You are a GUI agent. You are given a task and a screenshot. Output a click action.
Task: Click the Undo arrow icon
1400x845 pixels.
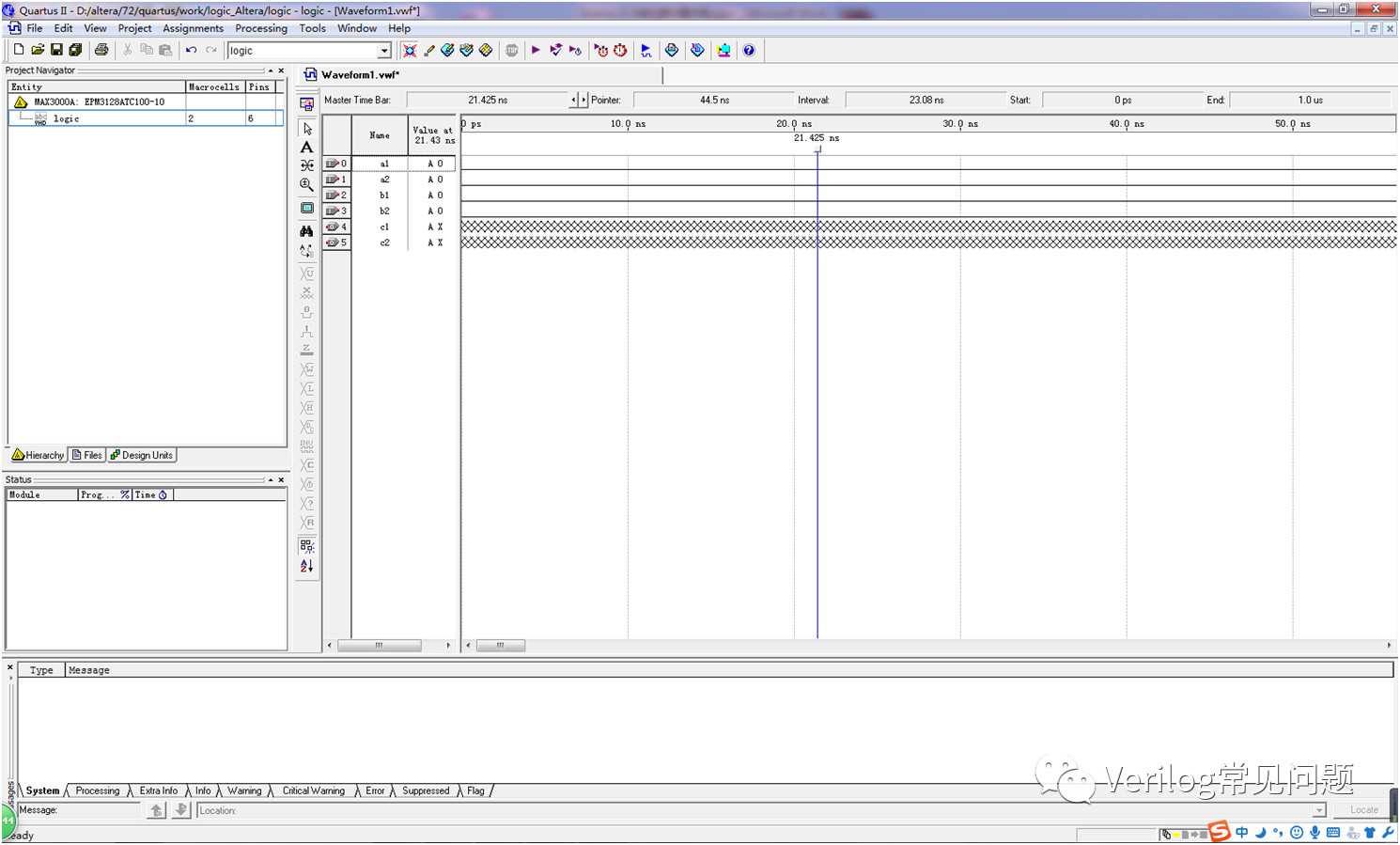tap(191, 50)
